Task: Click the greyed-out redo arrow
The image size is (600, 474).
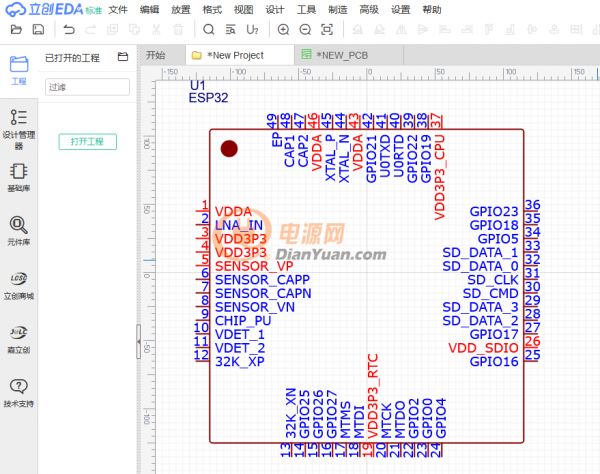Action: pyautogui.click(x=90, y=29)
